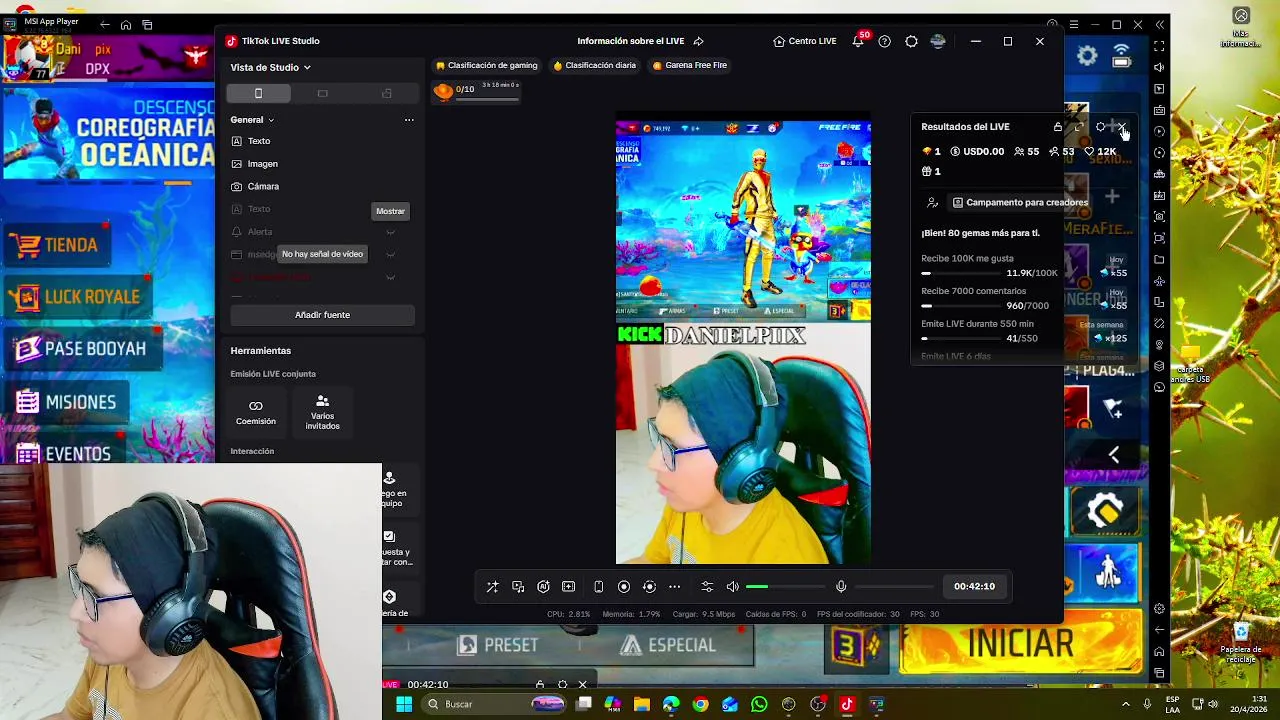Click the phone orientation icon in bottom toolbar
1280x720 pixels.
click(598, 587)
